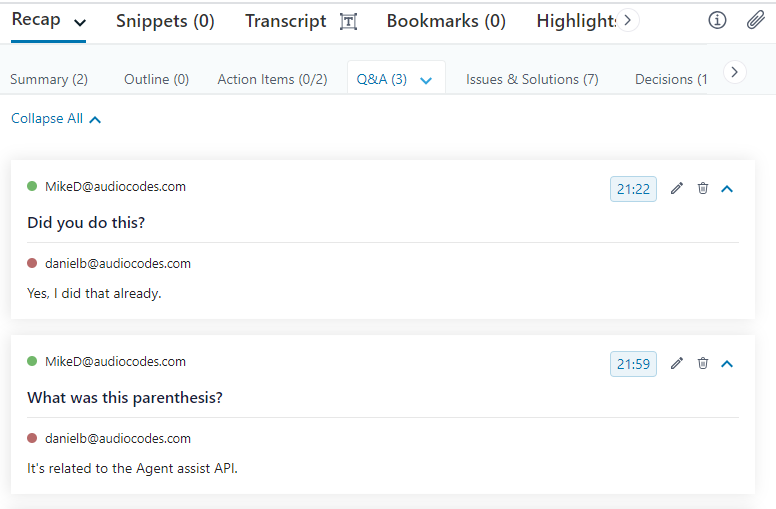Click the info icon in top bar

[x=717, y=20]
